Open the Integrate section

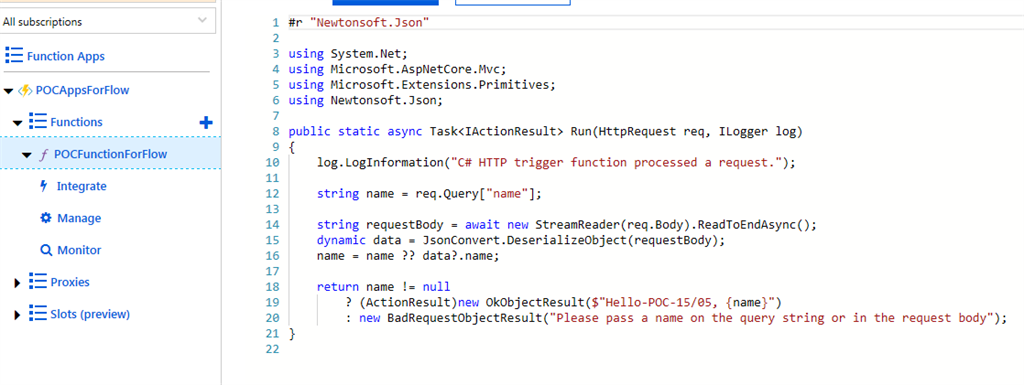pos(82,186)
